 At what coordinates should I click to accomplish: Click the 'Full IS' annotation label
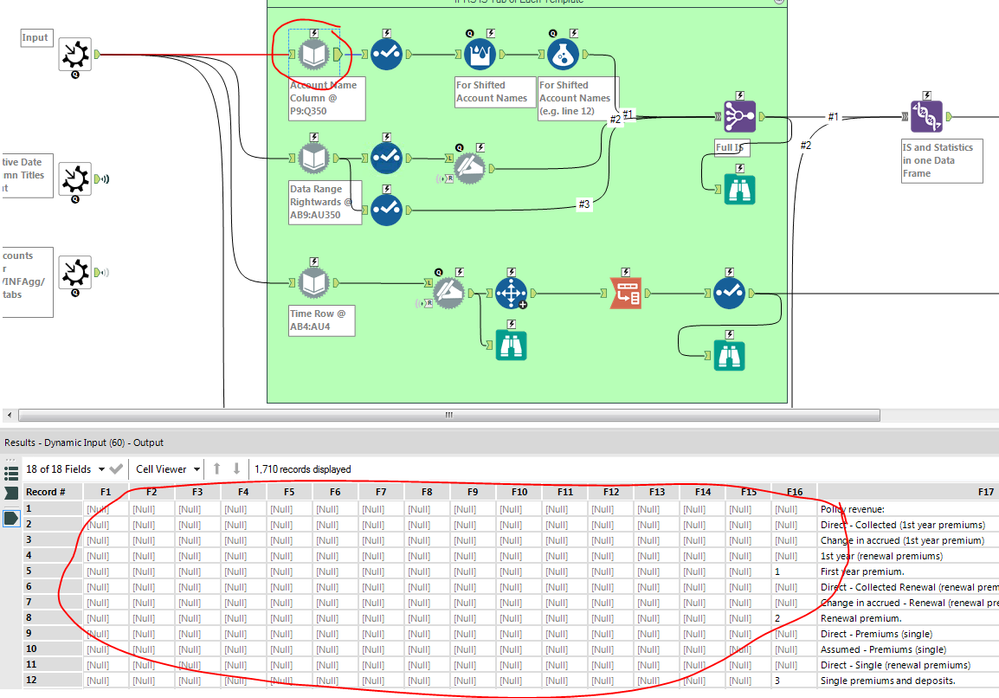(x=731, y=148)
